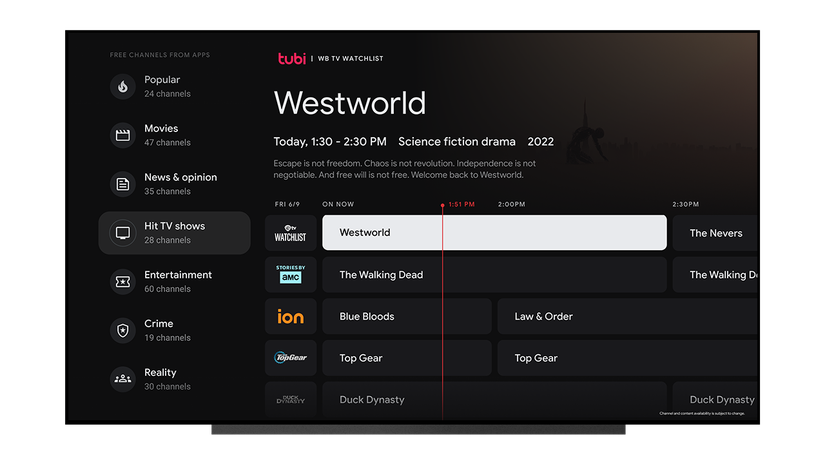825x464 pixels.
Task: Open the Popular 24 channels category
Action: click(x=174, y=86)
